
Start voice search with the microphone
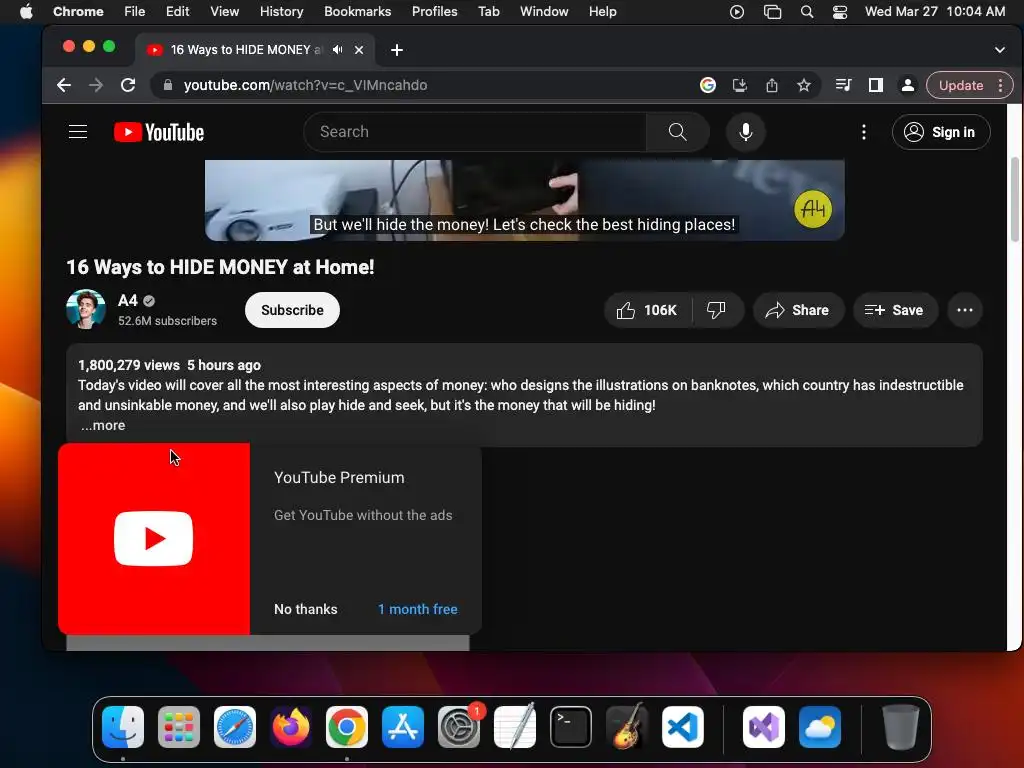point(745,132)
